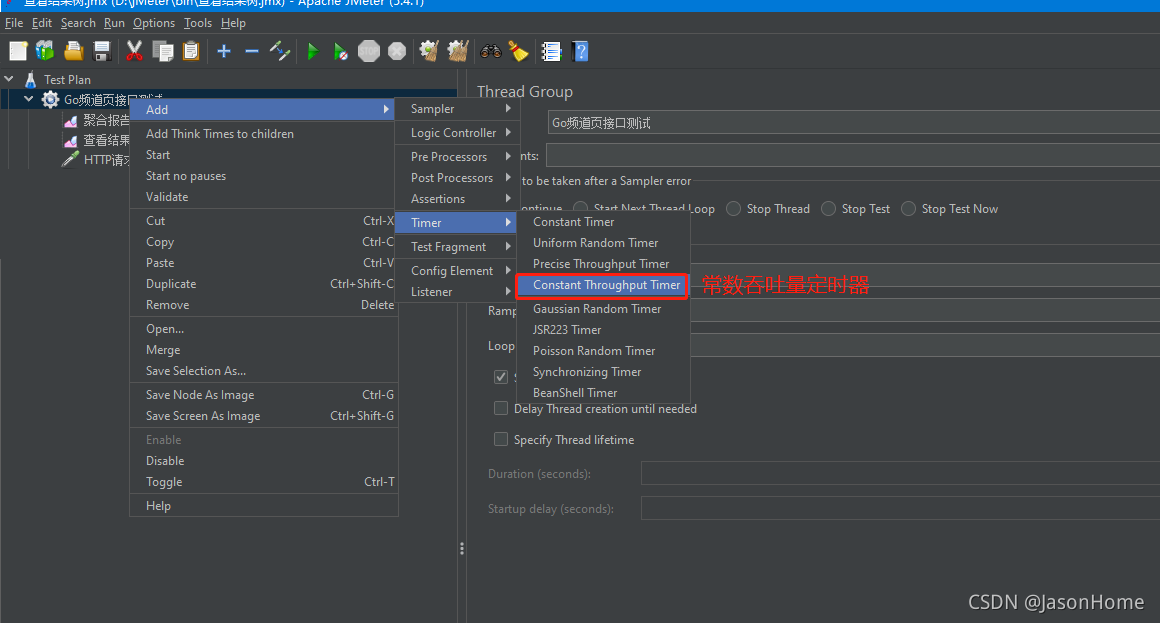Click the Shutdown test icon

[397, 51]
